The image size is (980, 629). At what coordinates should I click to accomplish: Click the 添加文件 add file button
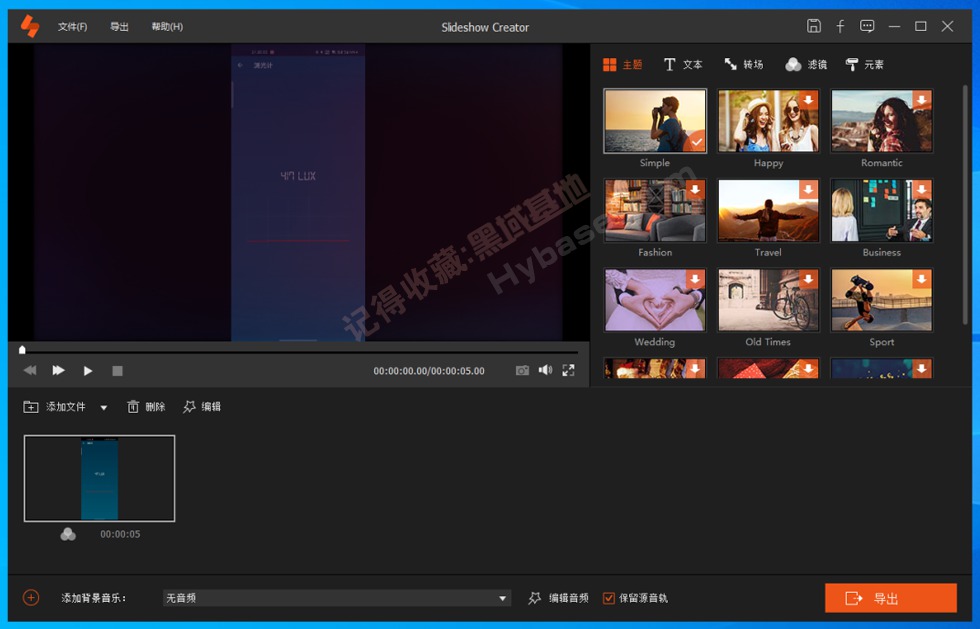click(x=54, y=407)
